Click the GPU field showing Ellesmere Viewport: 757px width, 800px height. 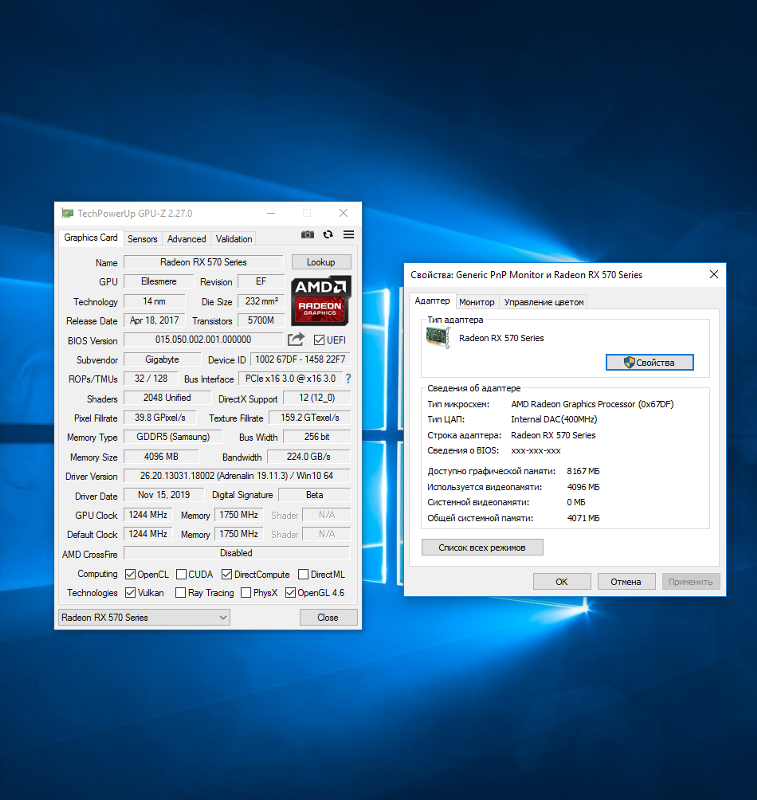coord(159,281)
